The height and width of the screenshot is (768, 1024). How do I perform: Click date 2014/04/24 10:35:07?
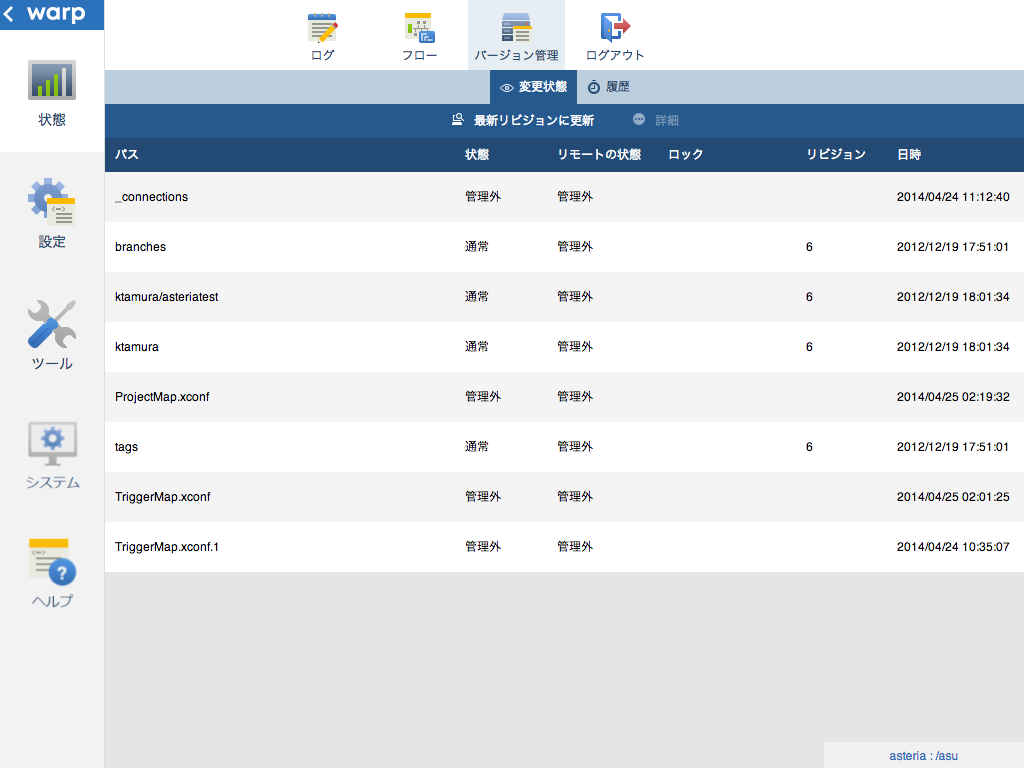point(953,547)
